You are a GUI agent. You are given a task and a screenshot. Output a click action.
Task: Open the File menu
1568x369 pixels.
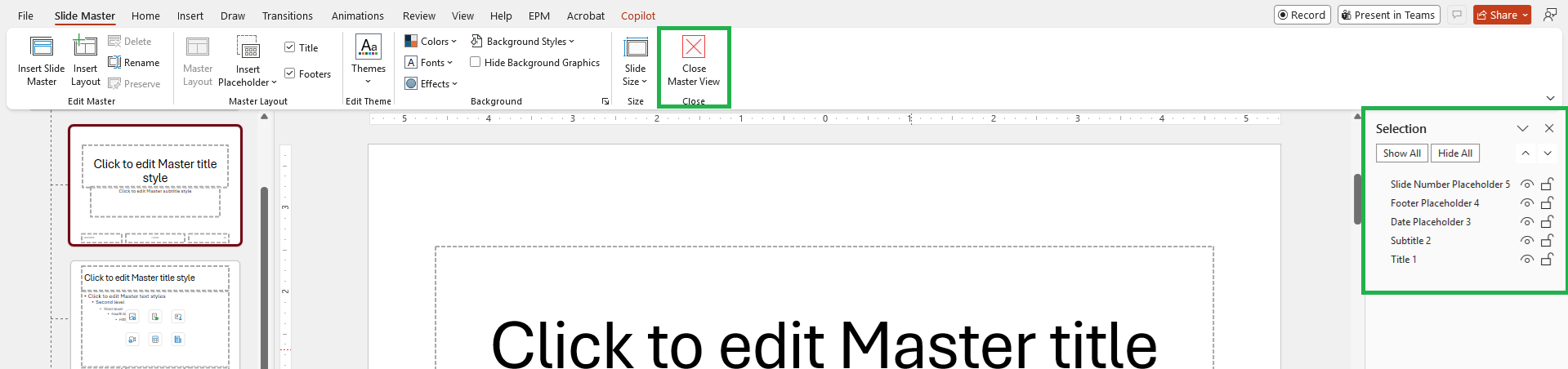(x=25, y=16)
